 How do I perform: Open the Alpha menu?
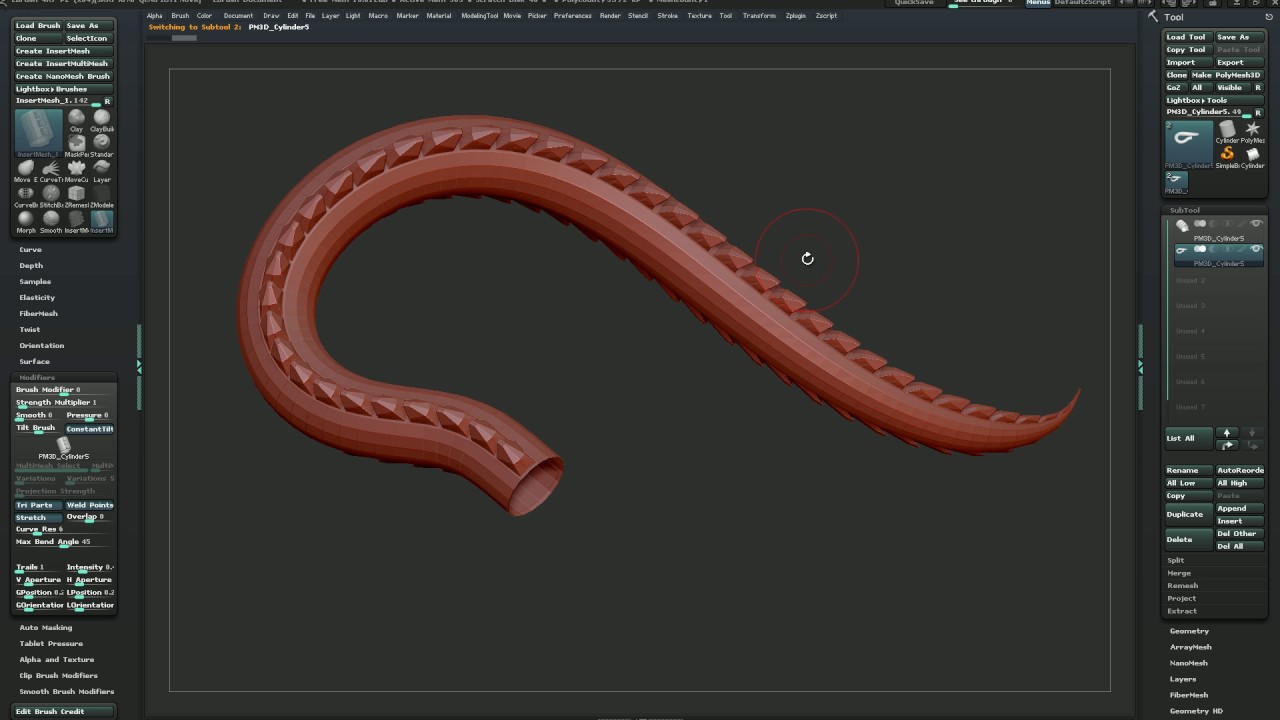pos(154,16)
